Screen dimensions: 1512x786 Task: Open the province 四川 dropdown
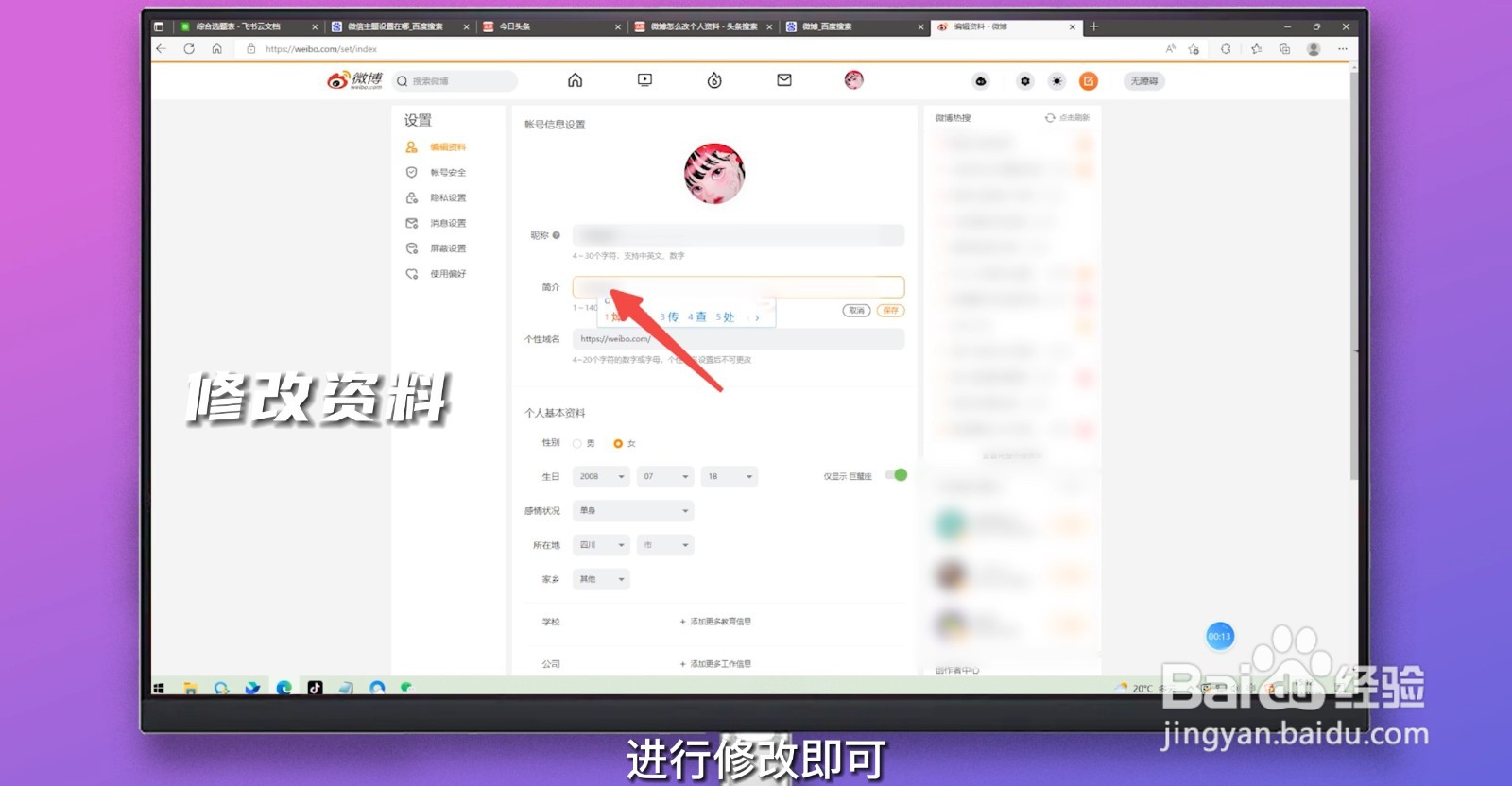pos(601,545)
